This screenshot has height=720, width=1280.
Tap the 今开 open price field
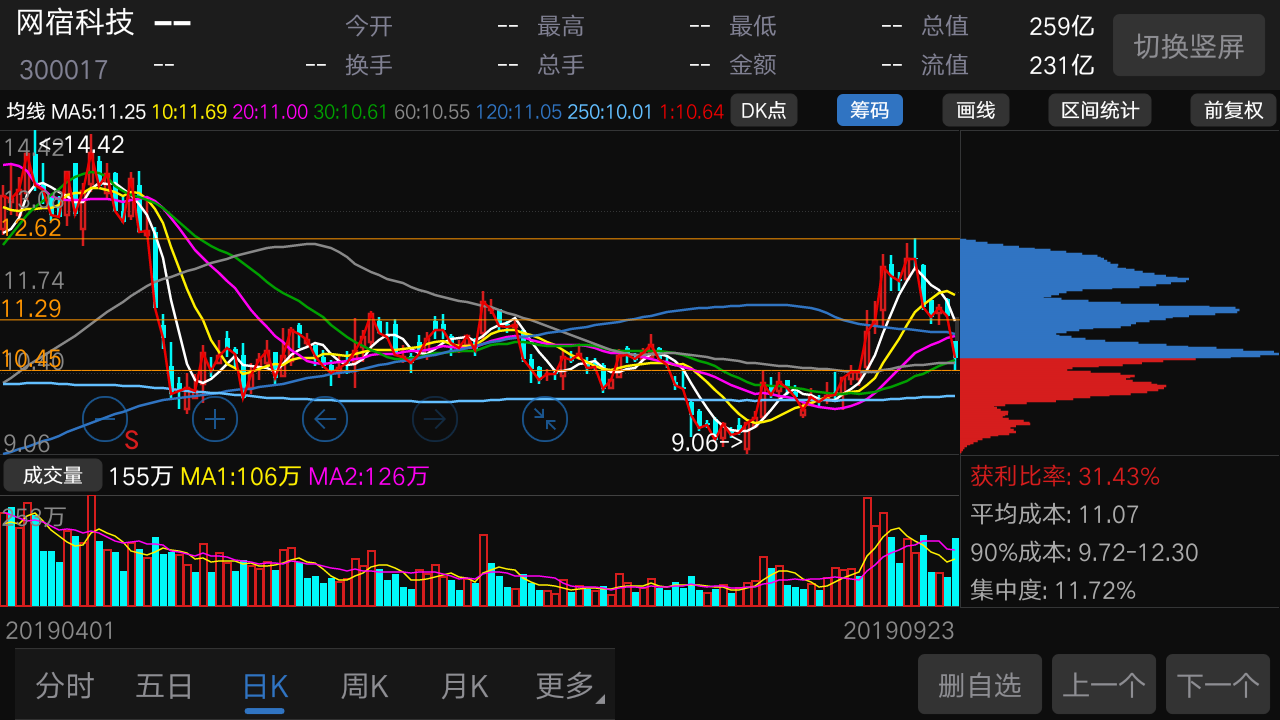click(432, 26)
